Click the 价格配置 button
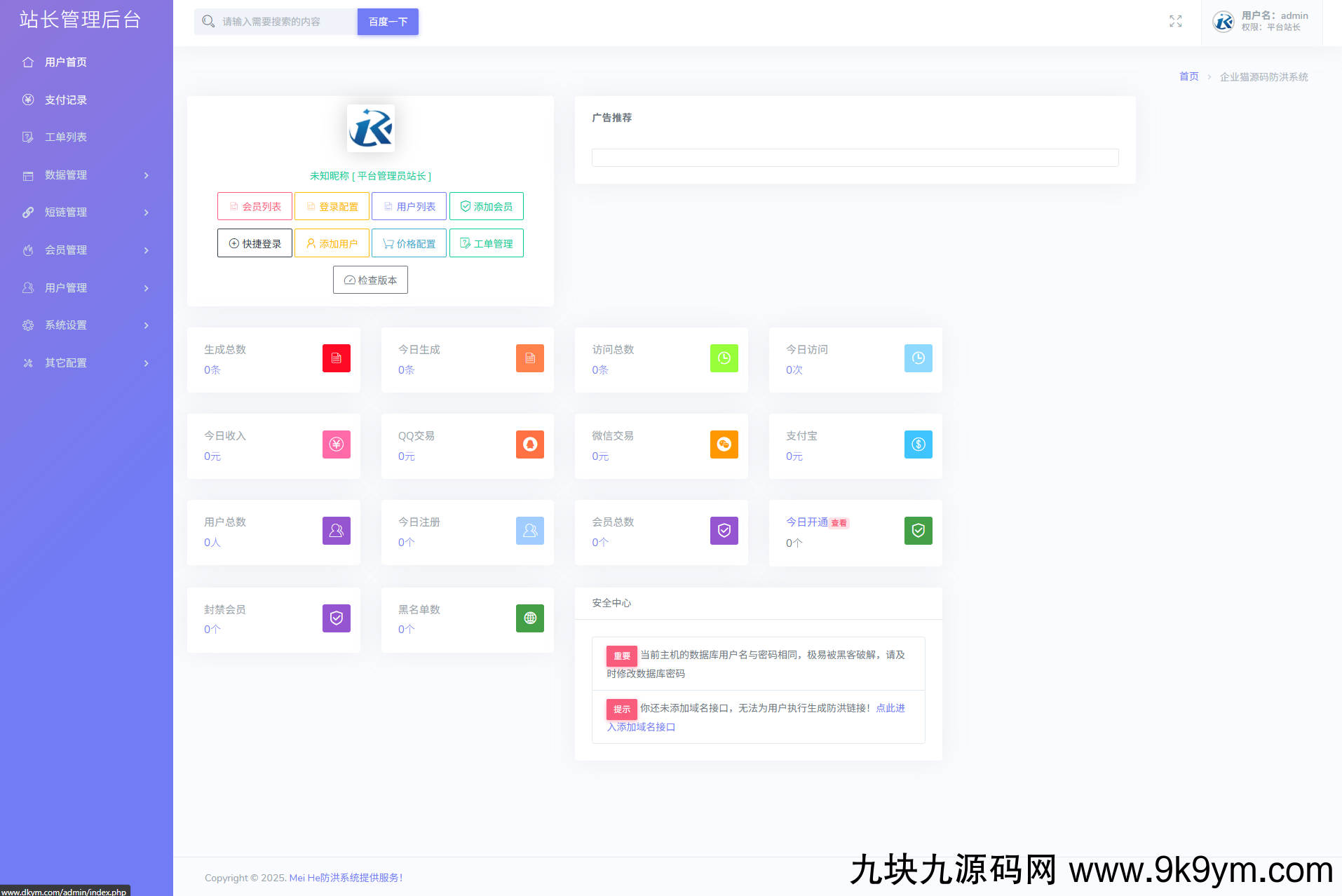 (409, 243)
